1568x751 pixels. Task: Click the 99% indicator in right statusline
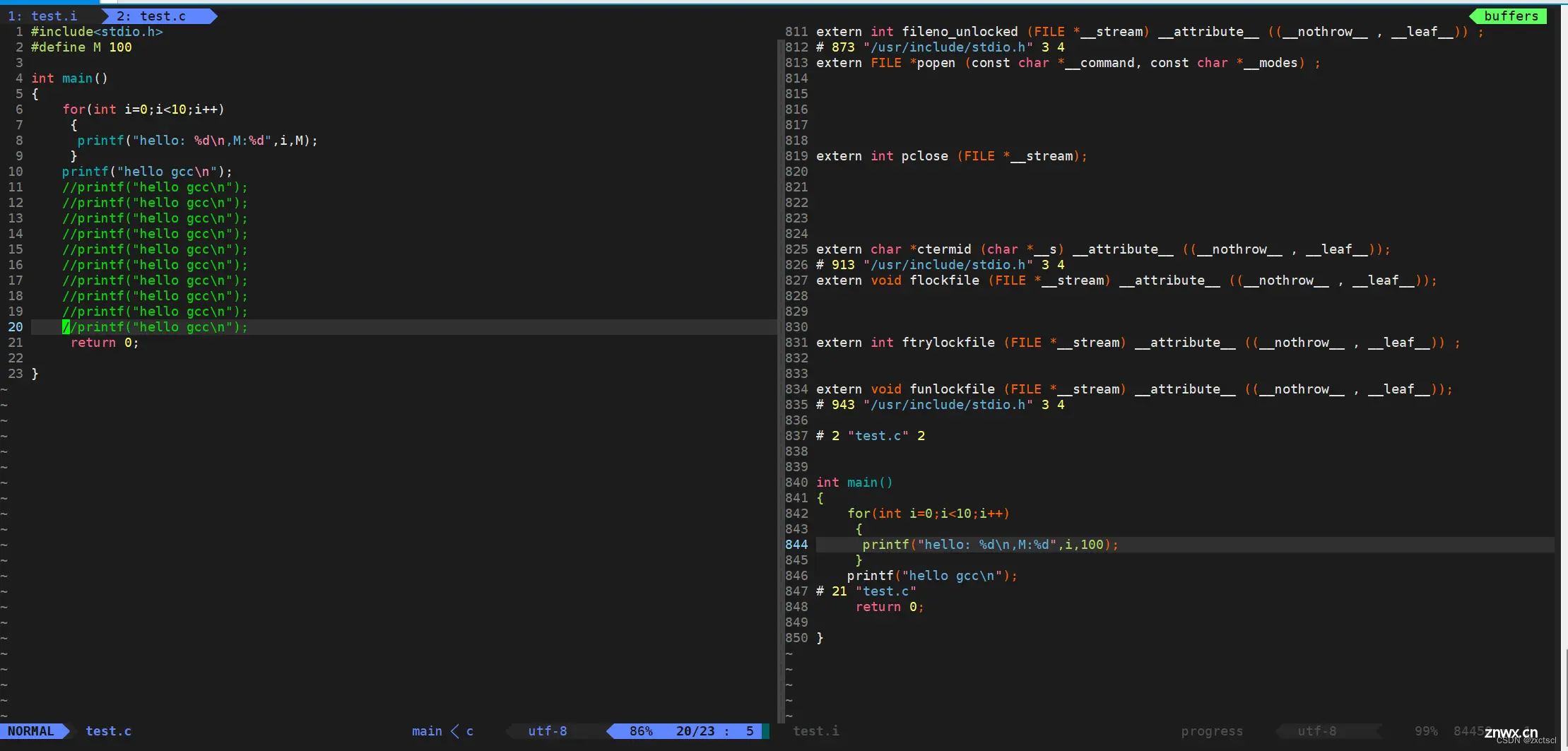(1426, 731)
